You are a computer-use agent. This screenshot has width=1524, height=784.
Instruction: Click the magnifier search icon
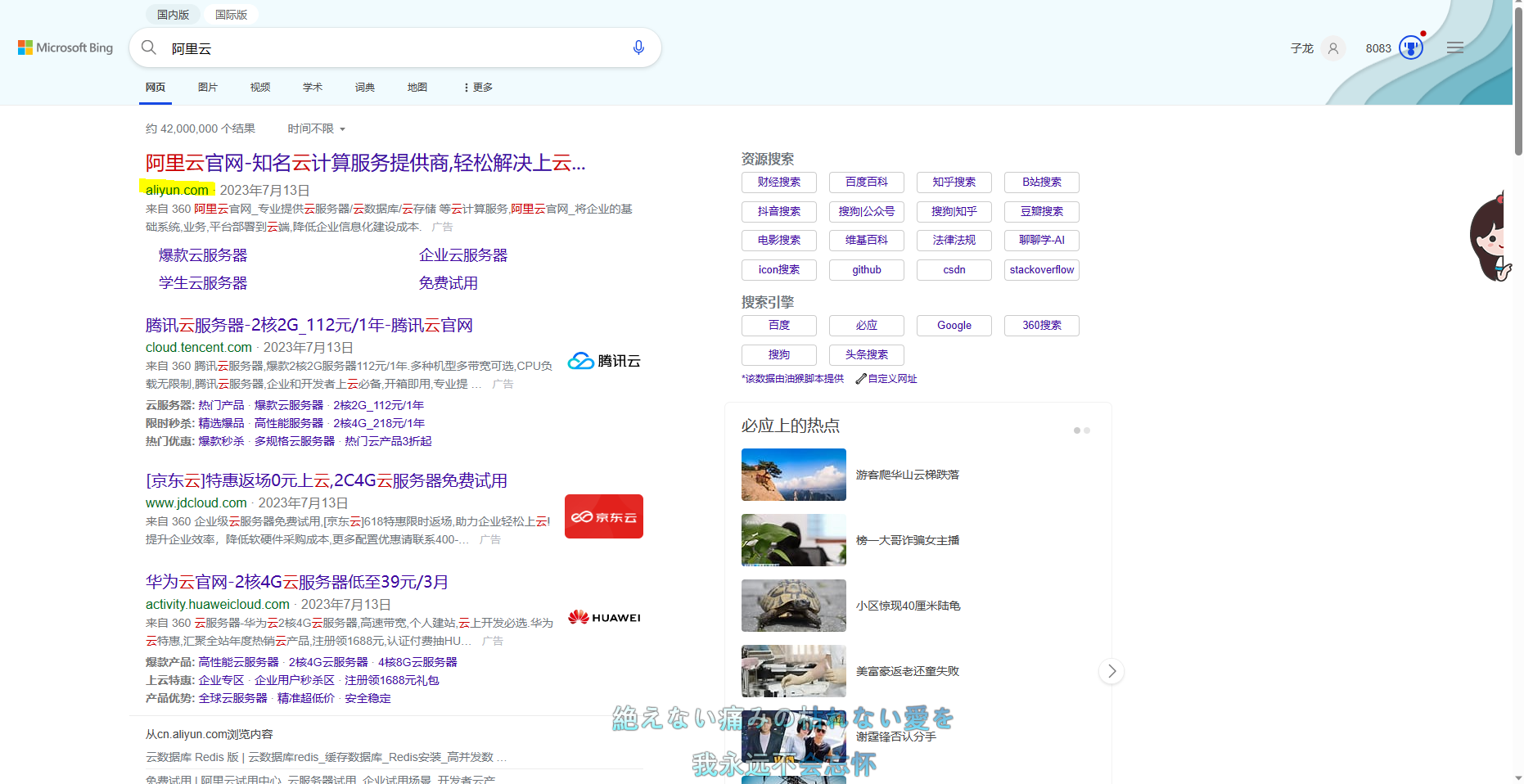click(x=149, y=47)
